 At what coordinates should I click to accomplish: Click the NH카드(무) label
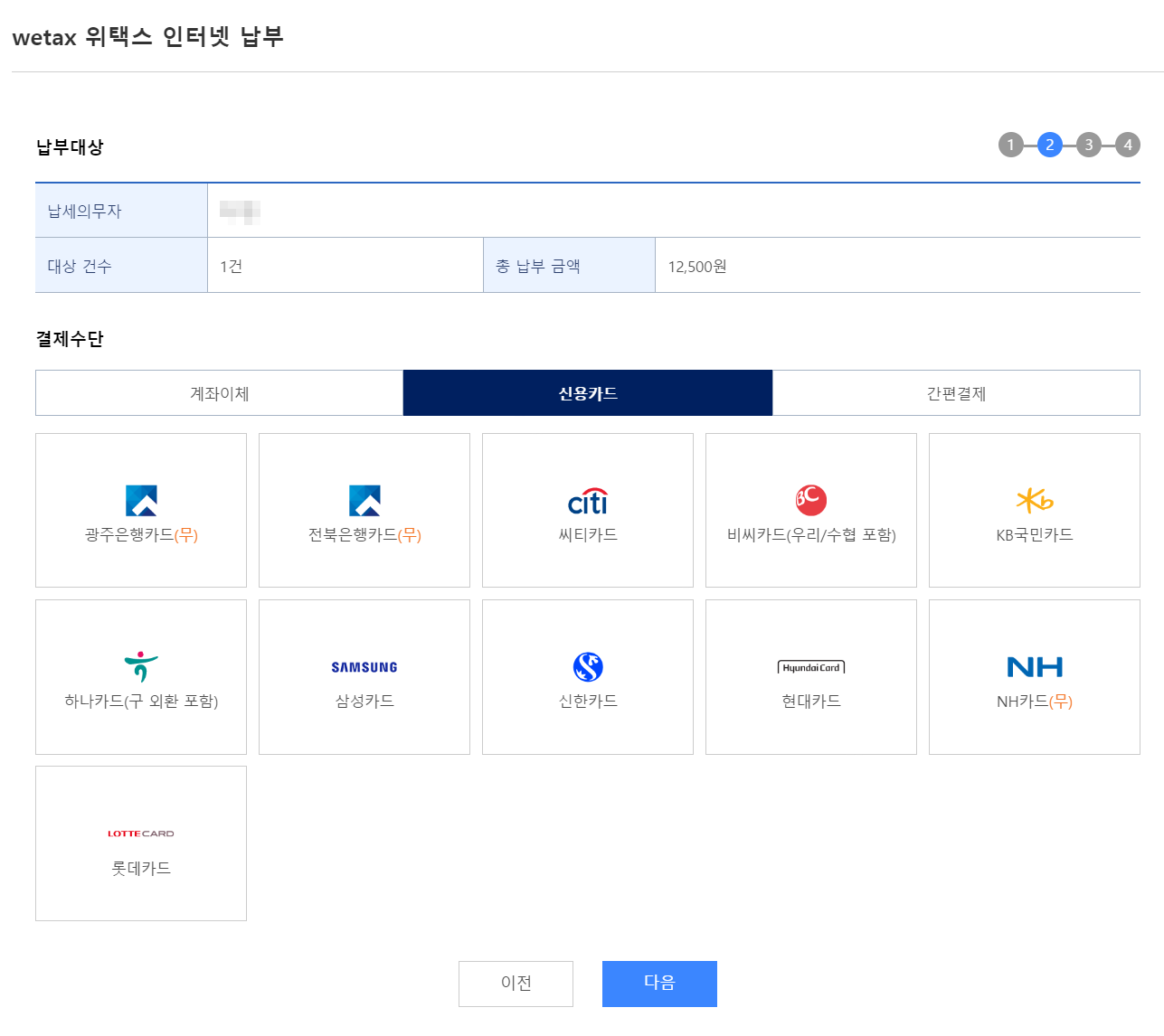[x=1035, y=702]
